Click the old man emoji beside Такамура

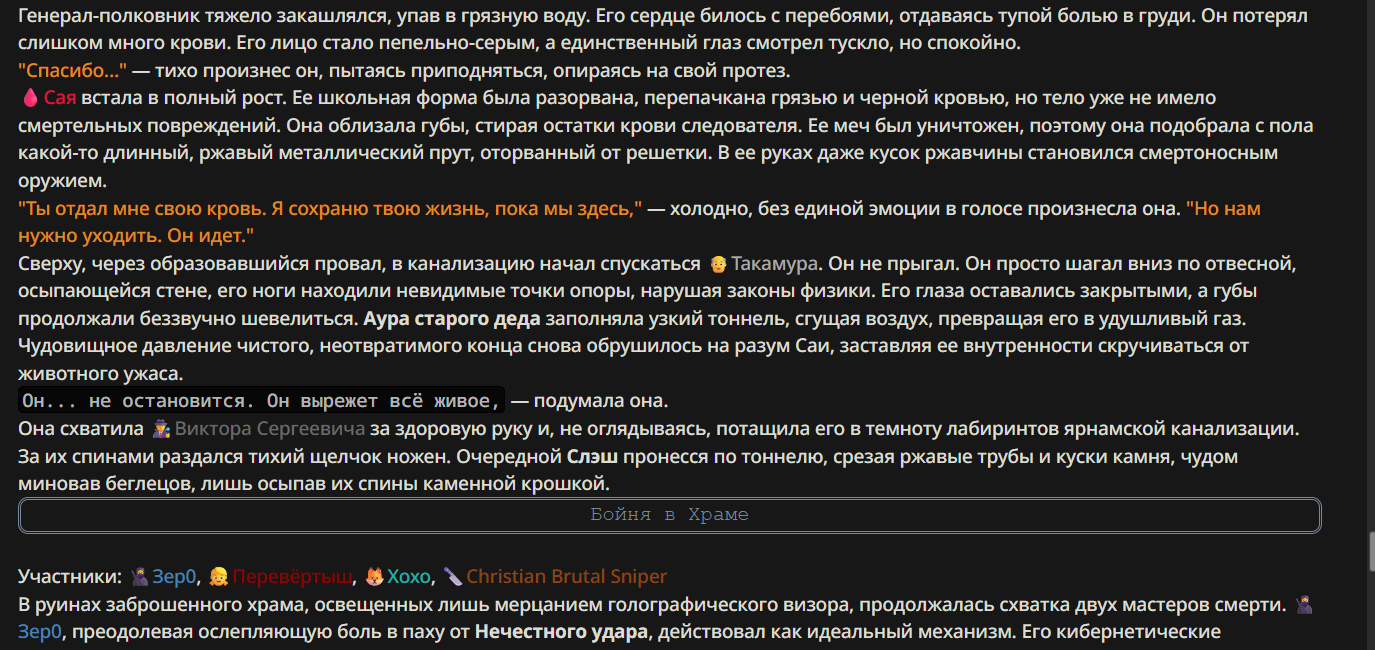[x=717, y=264]
